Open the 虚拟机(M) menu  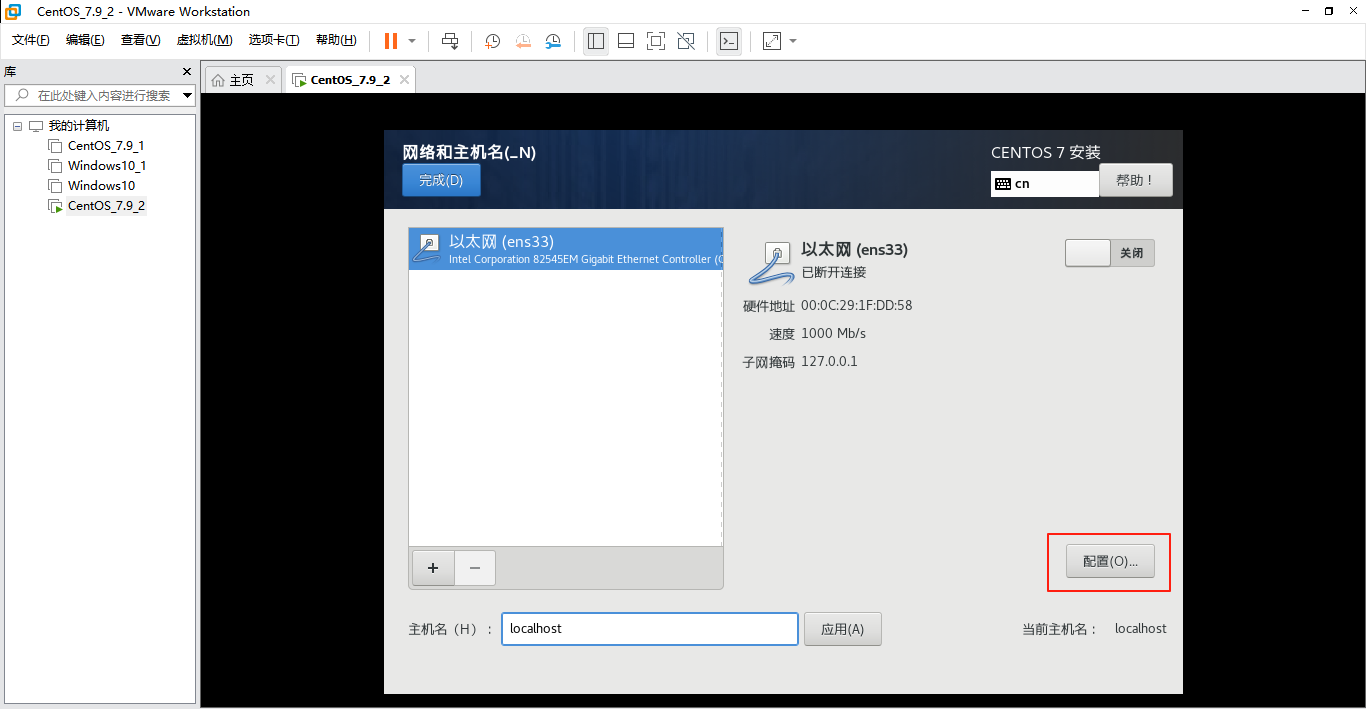pyautogui.click(x=204, y=40)
